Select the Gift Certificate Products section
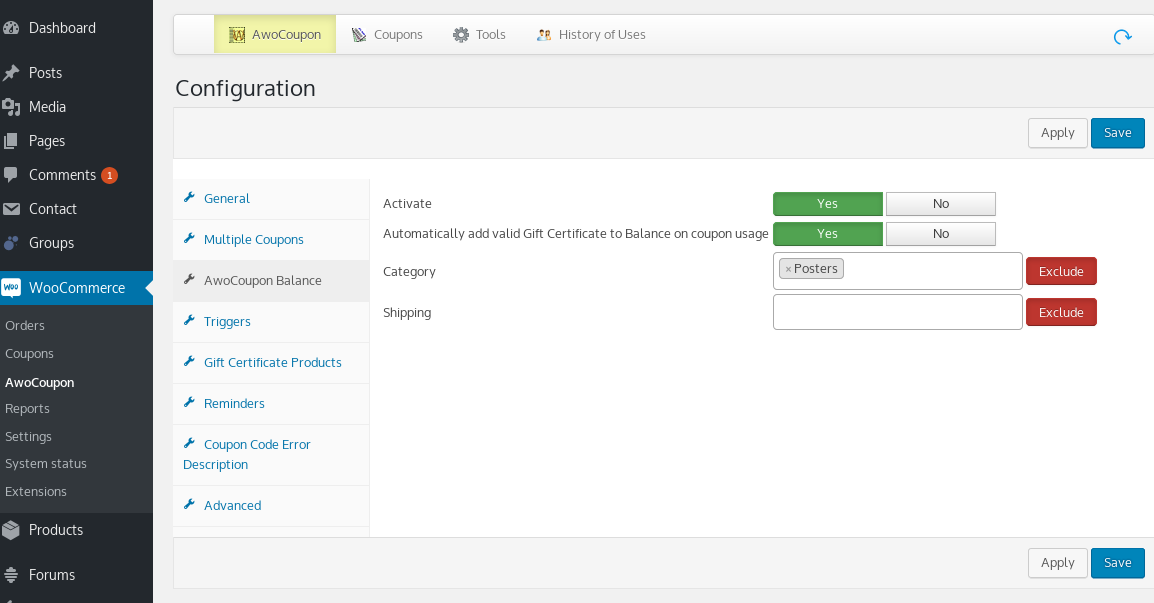Screen dimensions: 1154x603 coord(272,362)
